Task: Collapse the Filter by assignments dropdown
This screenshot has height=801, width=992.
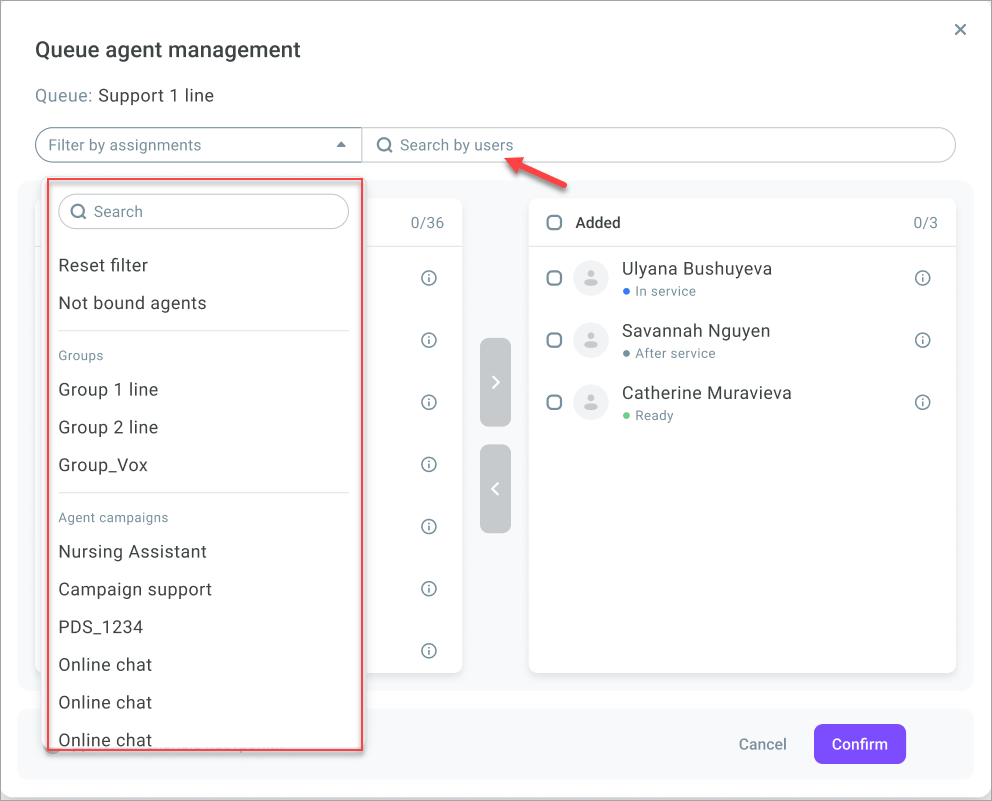Action: pyautogui.click(x=341, y=145)
